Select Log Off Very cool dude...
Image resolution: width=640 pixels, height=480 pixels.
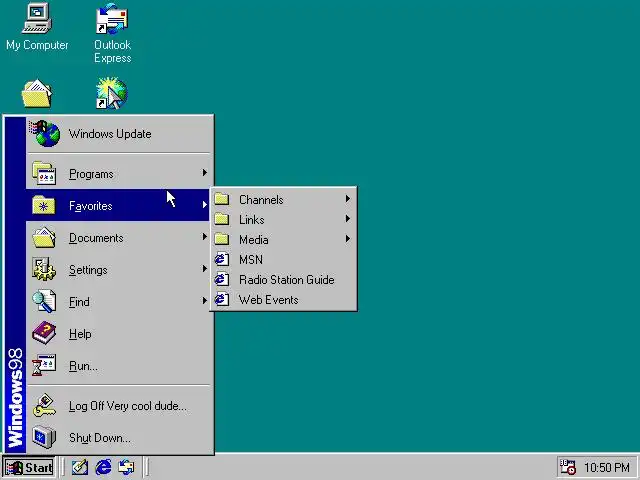pos(118,405)
